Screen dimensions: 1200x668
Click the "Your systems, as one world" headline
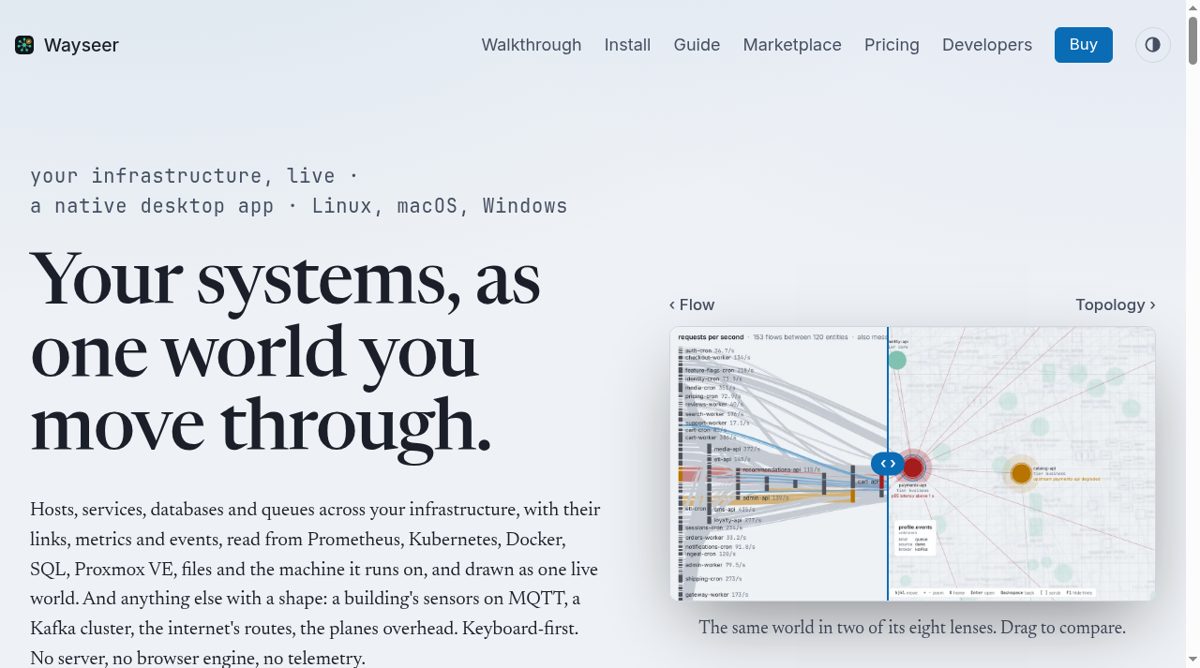(285, 353)
